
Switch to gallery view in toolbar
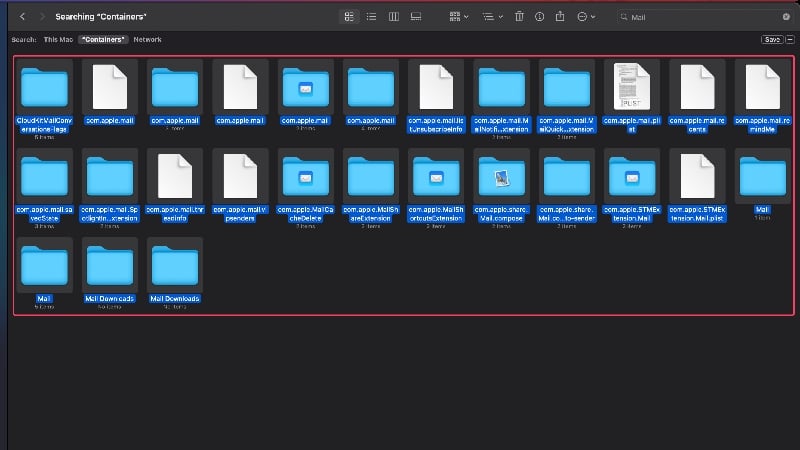(416, 17)
